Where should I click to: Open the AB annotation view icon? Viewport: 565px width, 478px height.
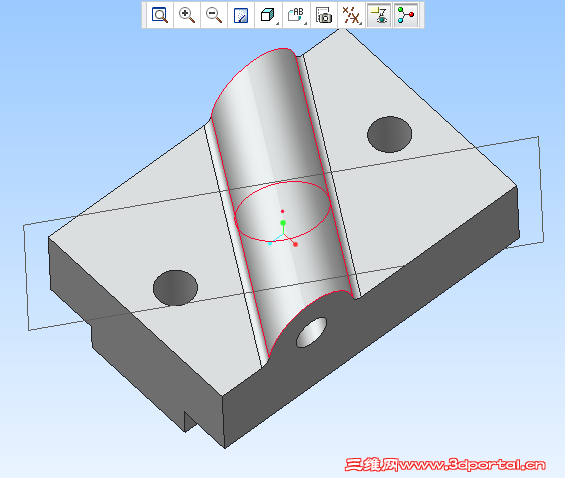pyautogui.click(x=295, y=15)
